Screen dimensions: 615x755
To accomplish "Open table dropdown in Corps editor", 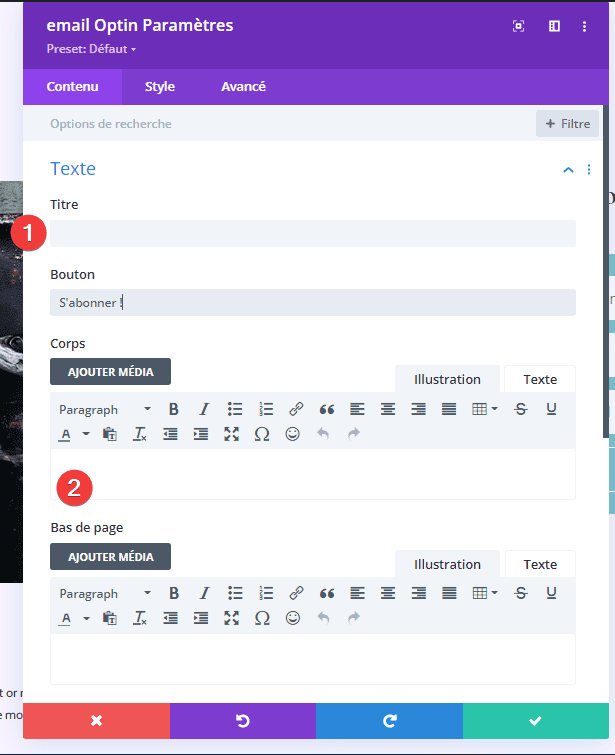I will pyautogui.click(x=484, y=409).
